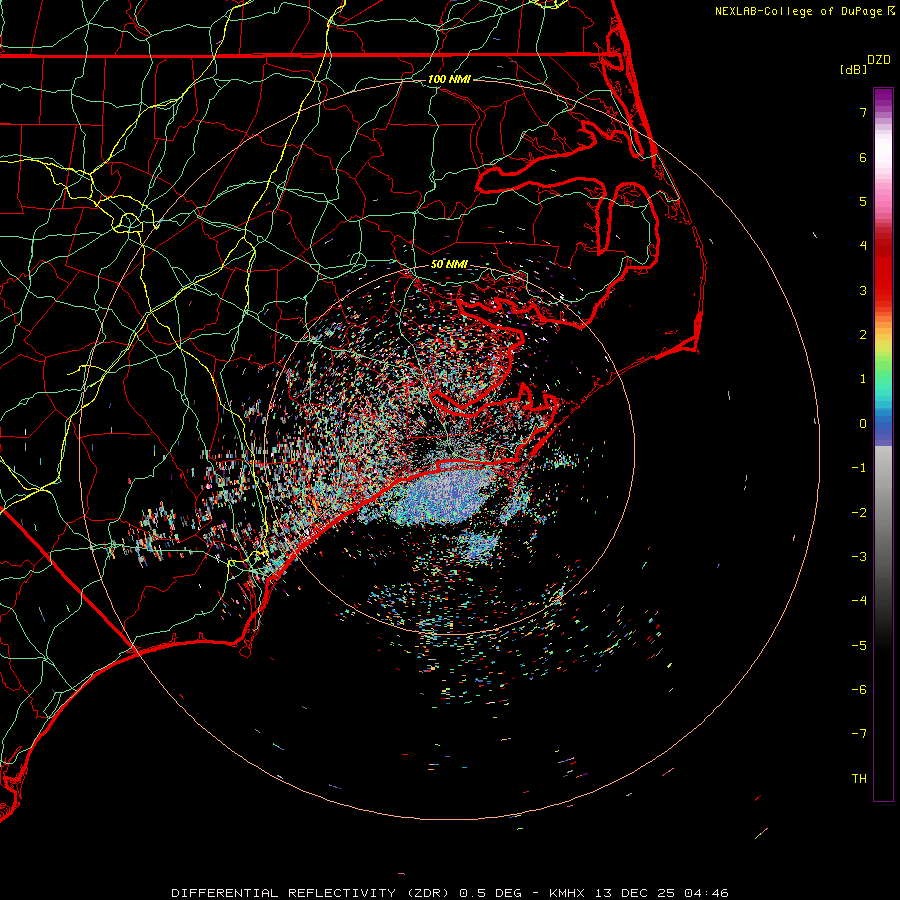Click the -7 value on color scale
900x900 pixels.
point(859,734)
